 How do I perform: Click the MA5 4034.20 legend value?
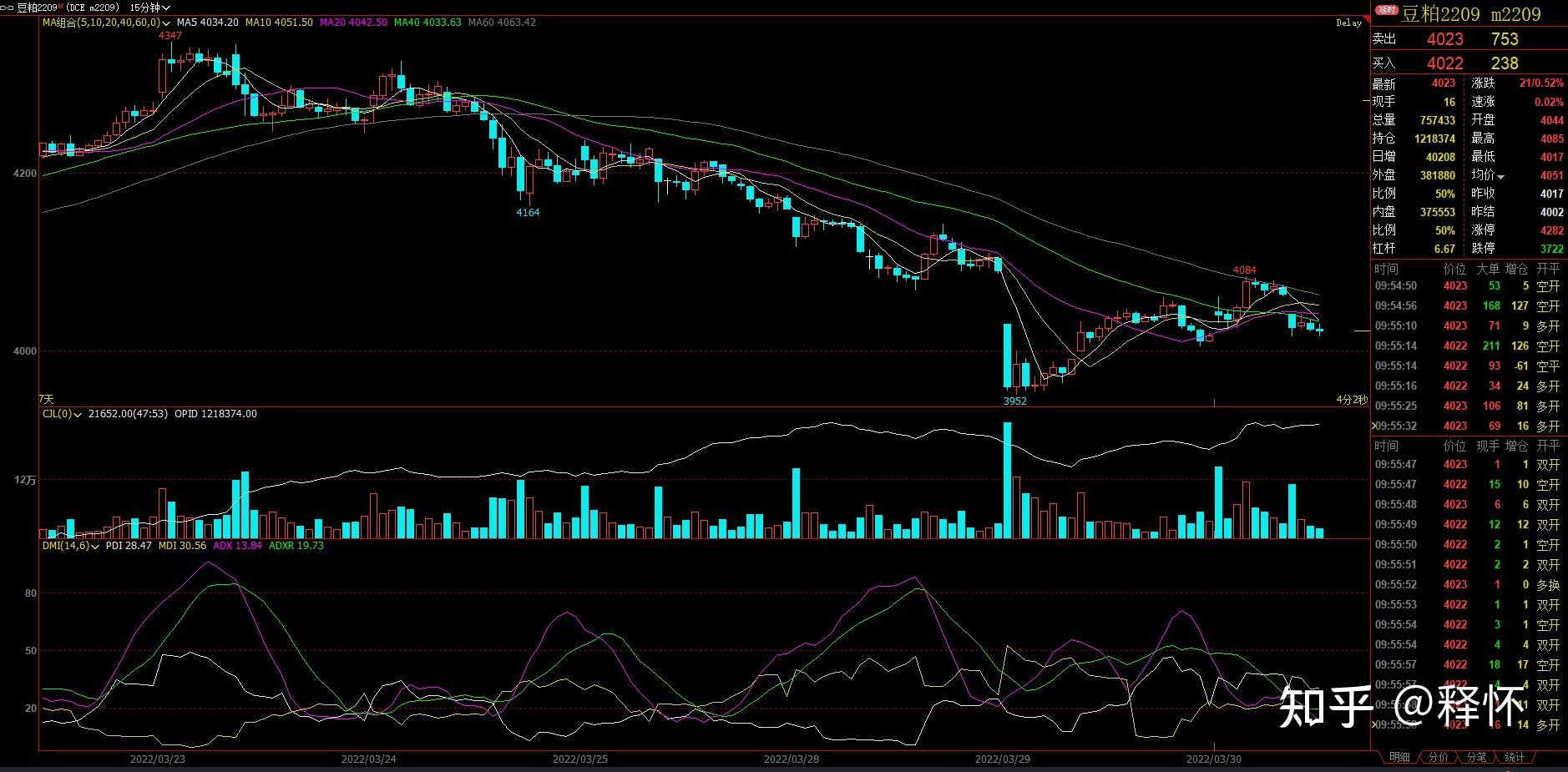(207, 23)
